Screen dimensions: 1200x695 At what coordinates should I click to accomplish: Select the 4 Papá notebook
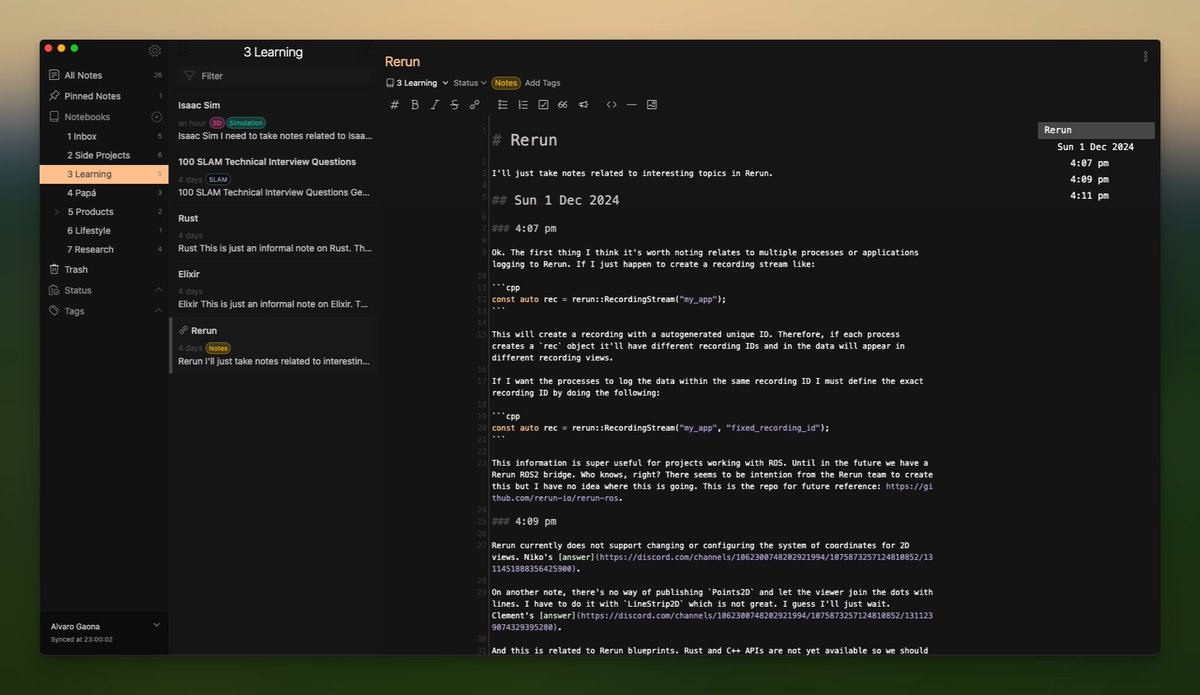104,193
